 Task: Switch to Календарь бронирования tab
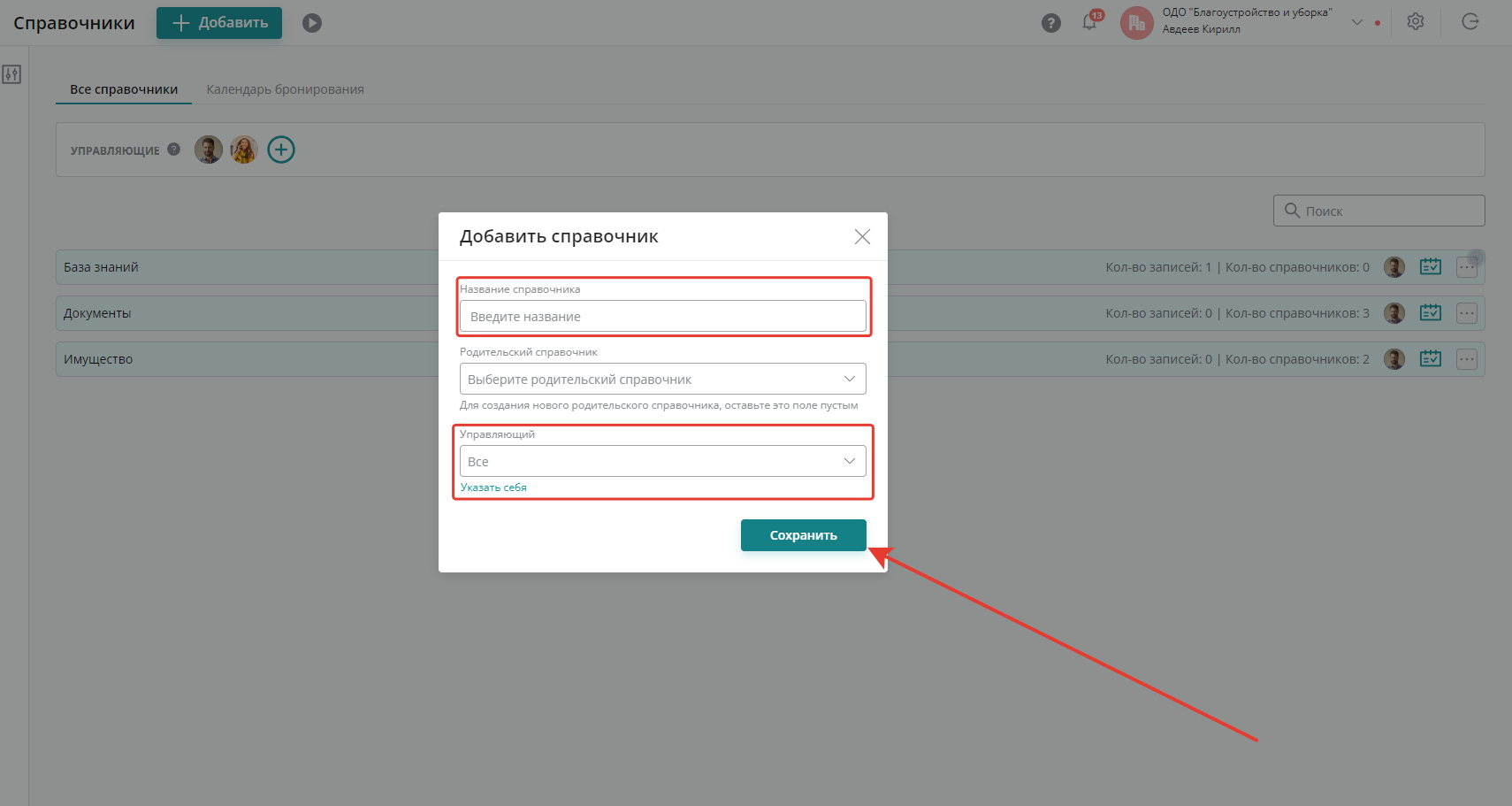pos(286,89)
